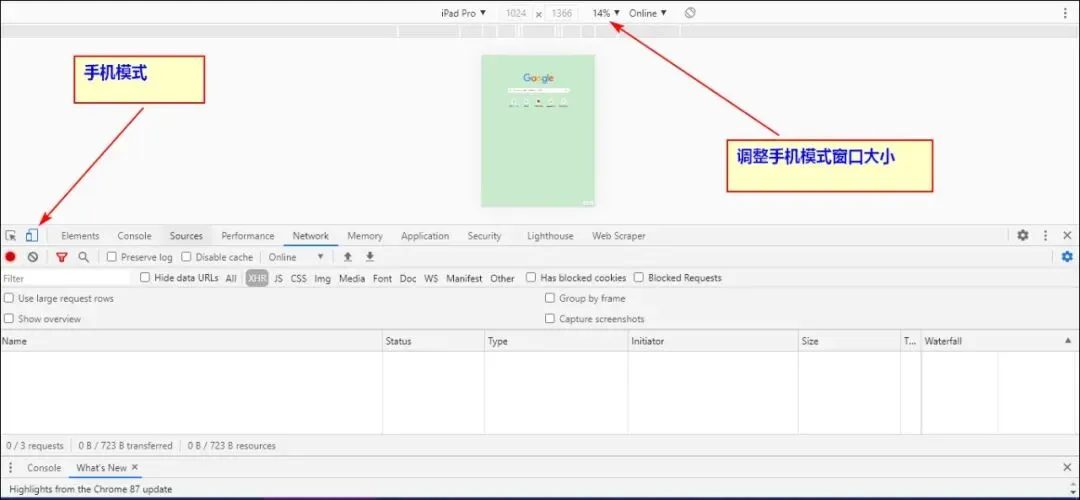
Task: Switch to the Web Scraper tab
Action: tap(619, 236)
